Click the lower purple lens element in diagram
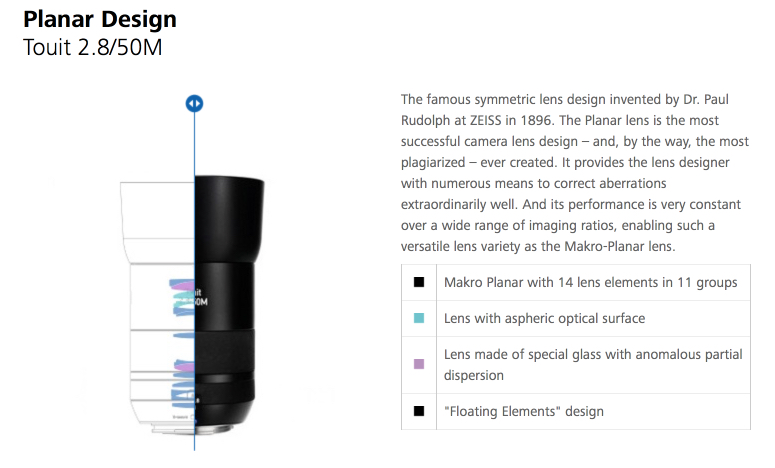The height and width of the screenshot is (468, 775). tap(185, 367)
